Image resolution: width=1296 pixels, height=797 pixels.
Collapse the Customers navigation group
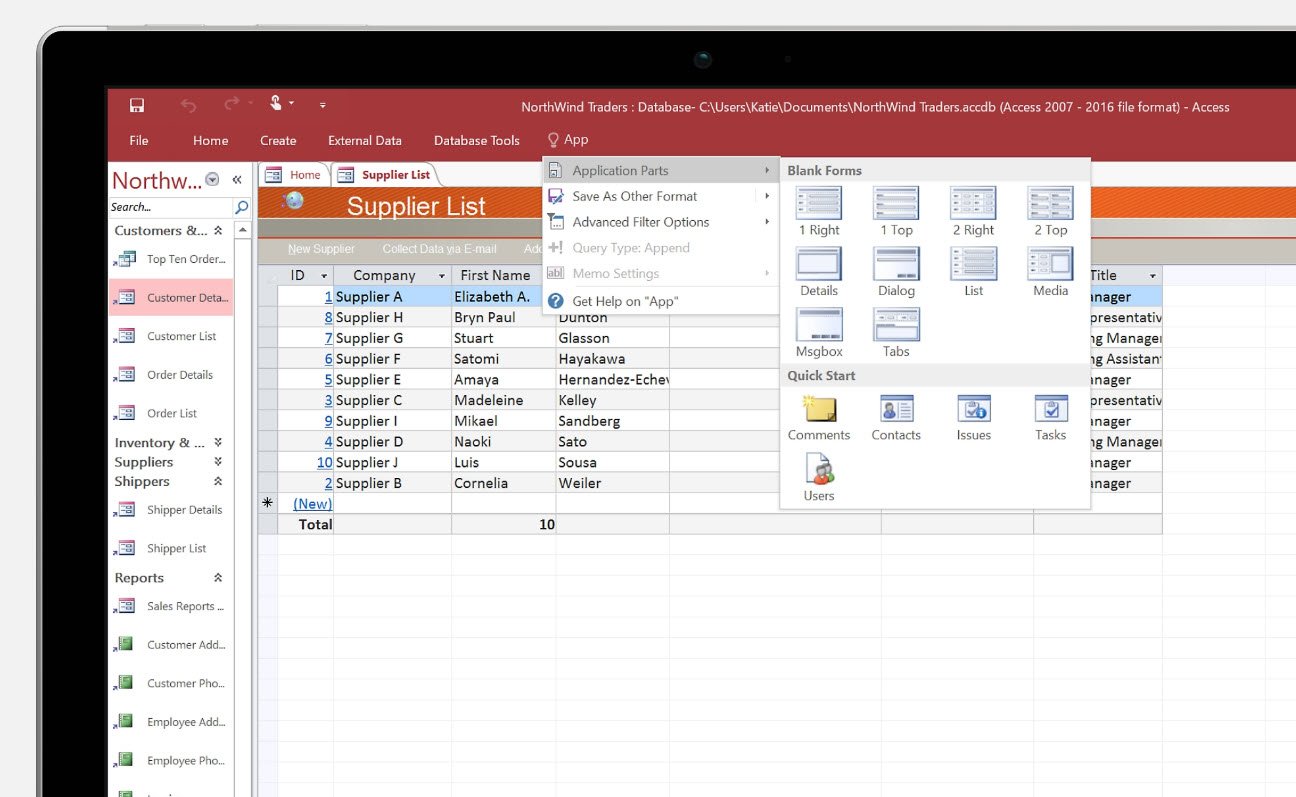218,231
